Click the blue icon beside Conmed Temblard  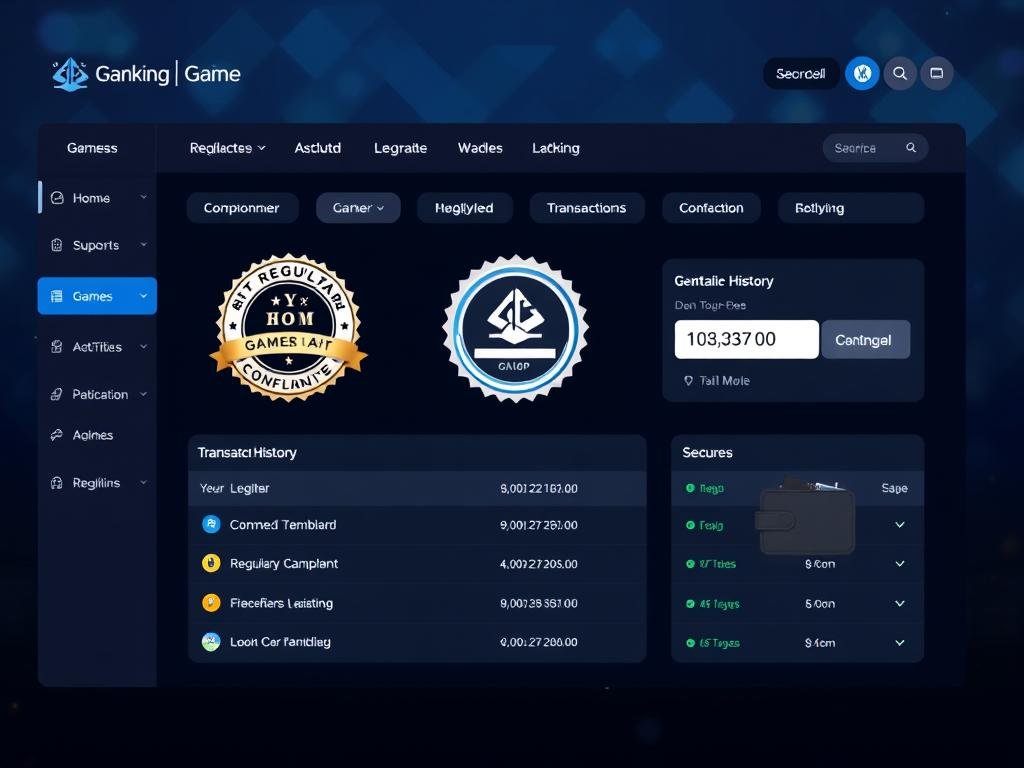tap(209, 524)
